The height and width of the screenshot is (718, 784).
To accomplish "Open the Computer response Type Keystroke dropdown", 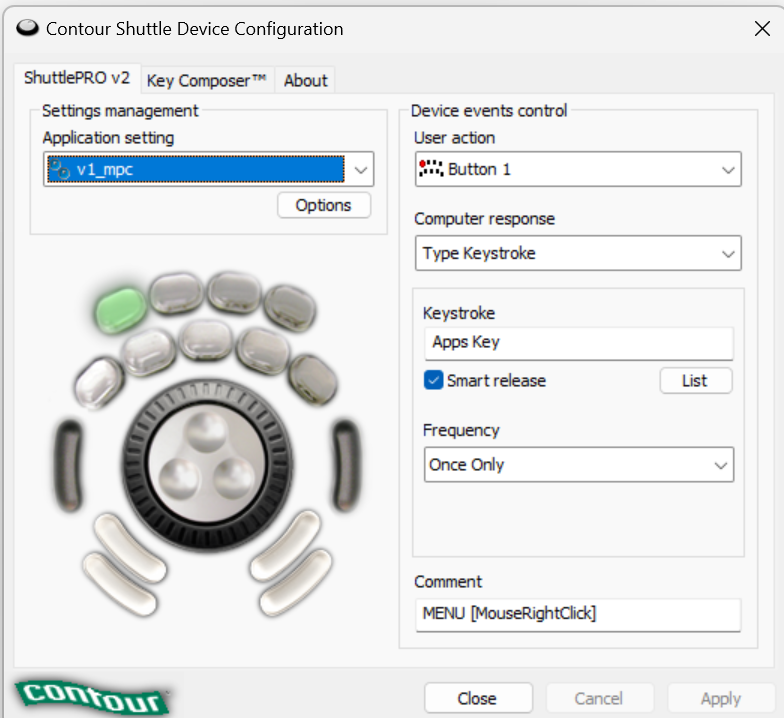I will click(x=578, y=253).
